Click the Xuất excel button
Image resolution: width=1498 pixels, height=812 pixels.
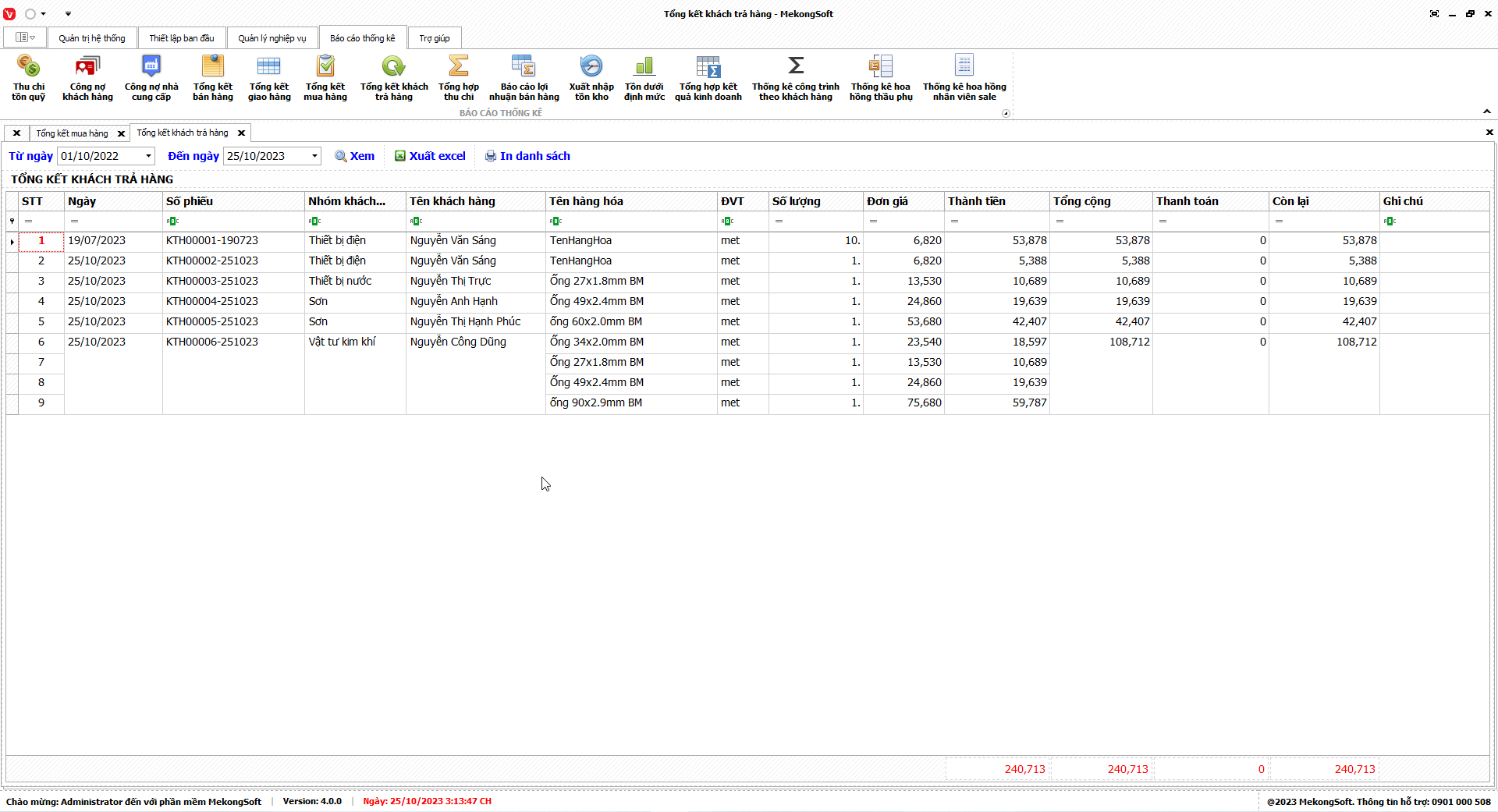(x=430, y=156)
